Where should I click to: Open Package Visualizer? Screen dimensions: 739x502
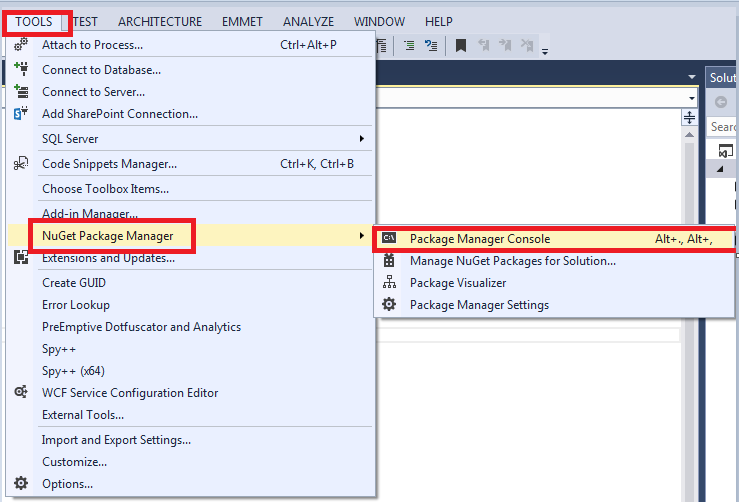coord(554,283)
